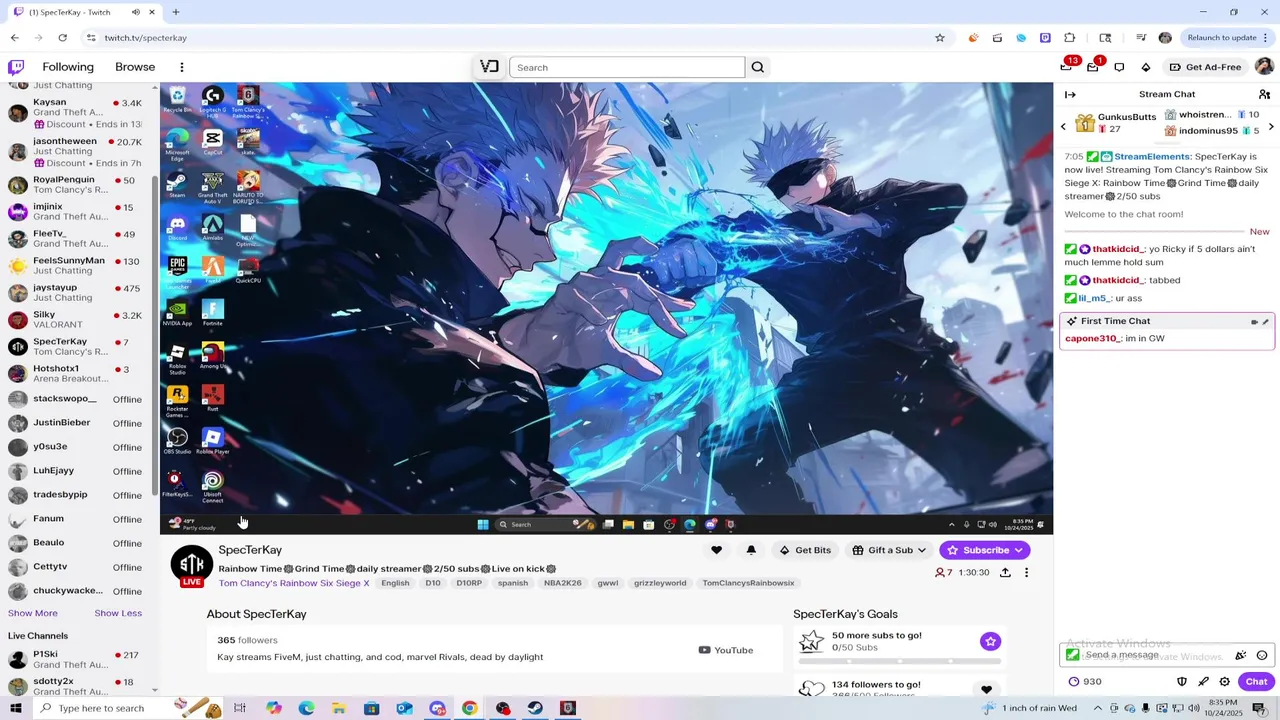The image size is (1280, 720).
Task: Open Hotshotx1 channel in sidebar
Action: coord(76,374)
